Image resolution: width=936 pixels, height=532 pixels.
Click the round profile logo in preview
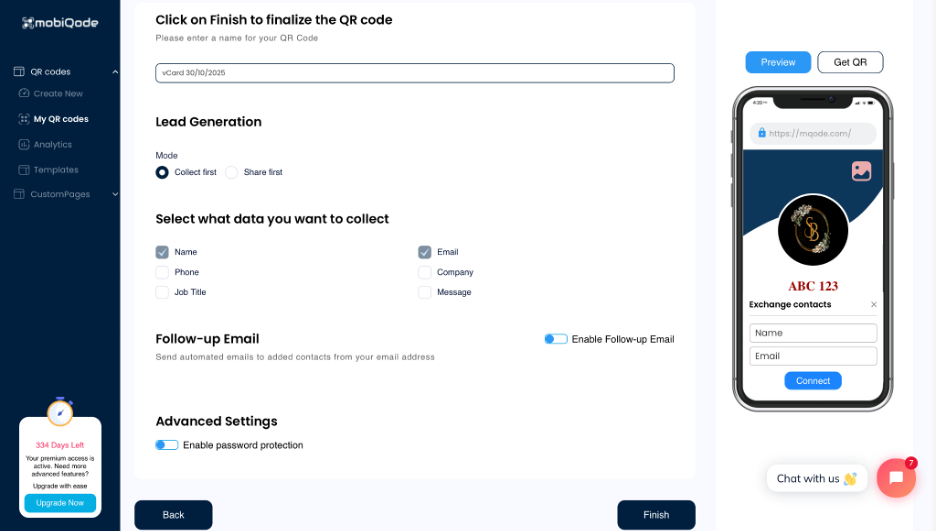(x=812, y=230)
